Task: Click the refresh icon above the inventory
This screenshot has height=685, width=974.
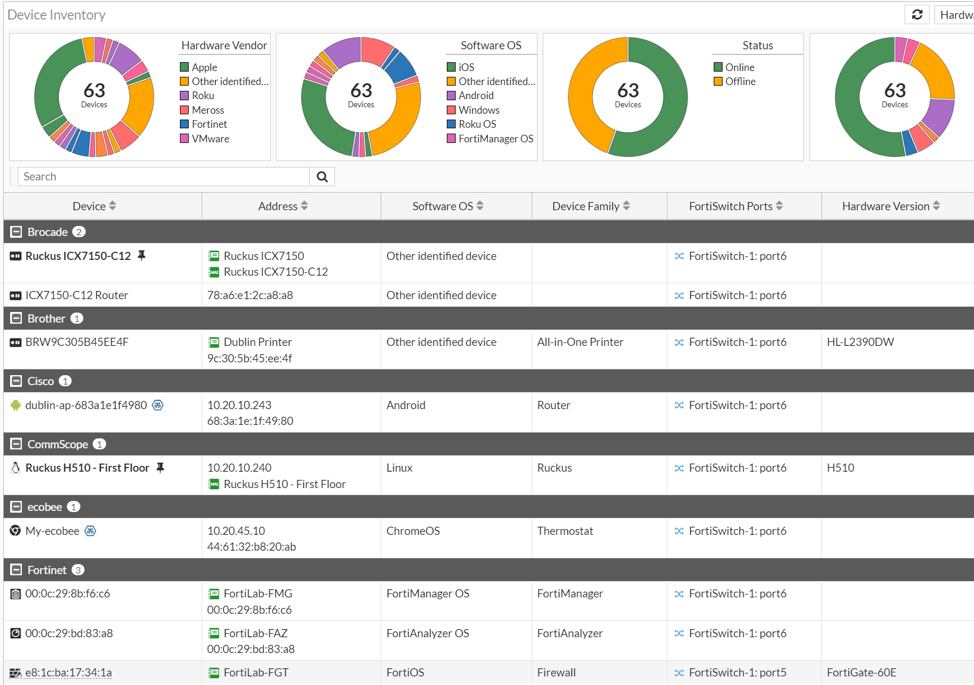Action: [916, 14]
